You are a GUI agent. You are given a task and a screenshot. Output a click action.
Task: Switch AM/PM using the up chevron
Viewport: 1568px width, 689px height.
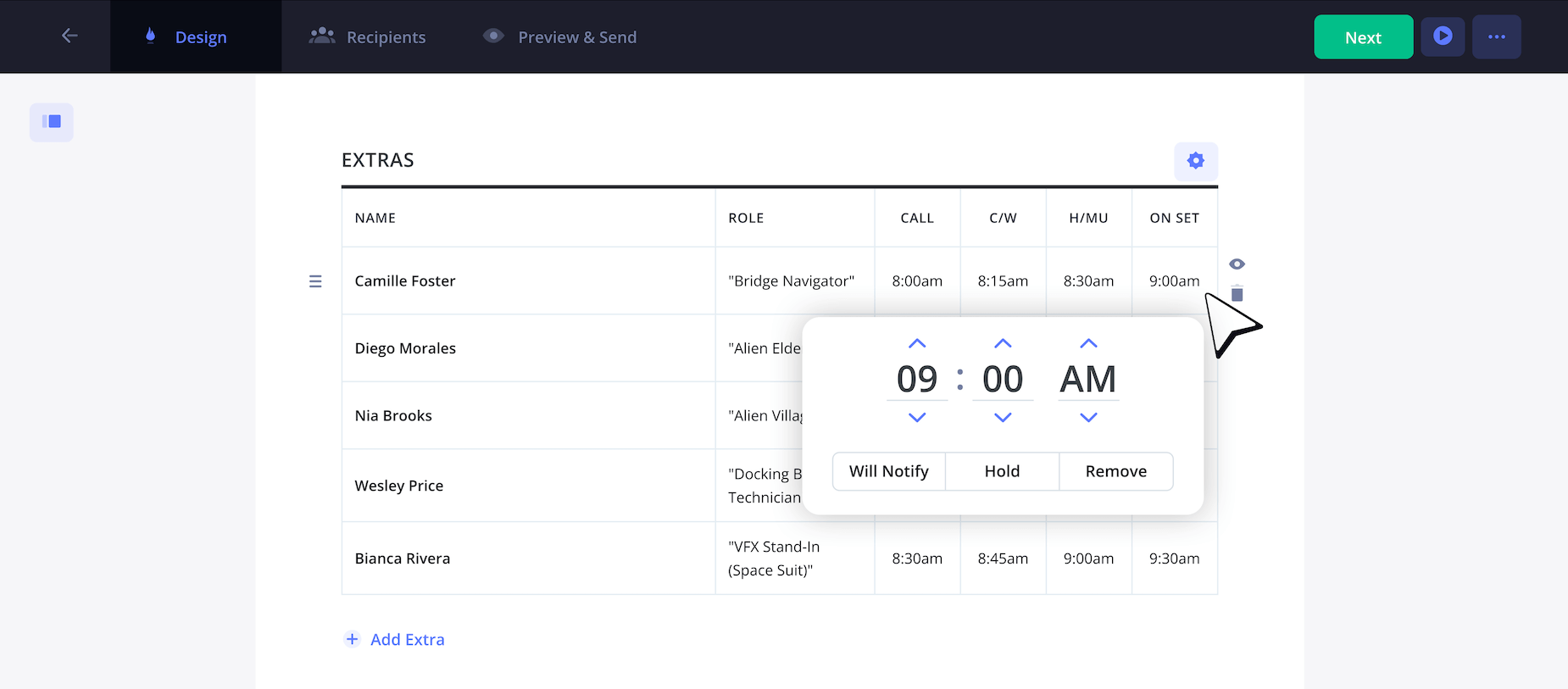coord(1088,343)
